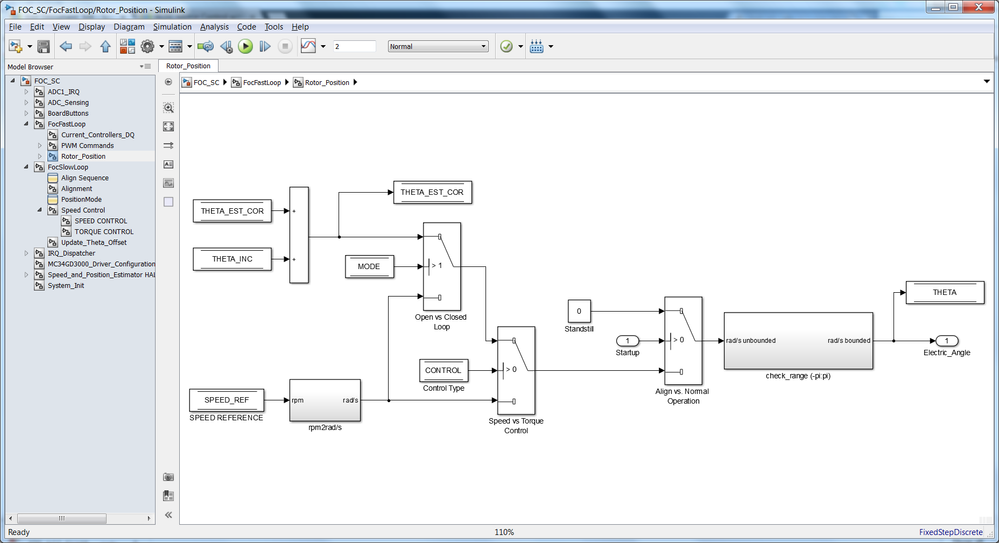The image size is (999, 543).
Task: Toggle Sample Time Display arrows icon
Action: click(168, 145)
